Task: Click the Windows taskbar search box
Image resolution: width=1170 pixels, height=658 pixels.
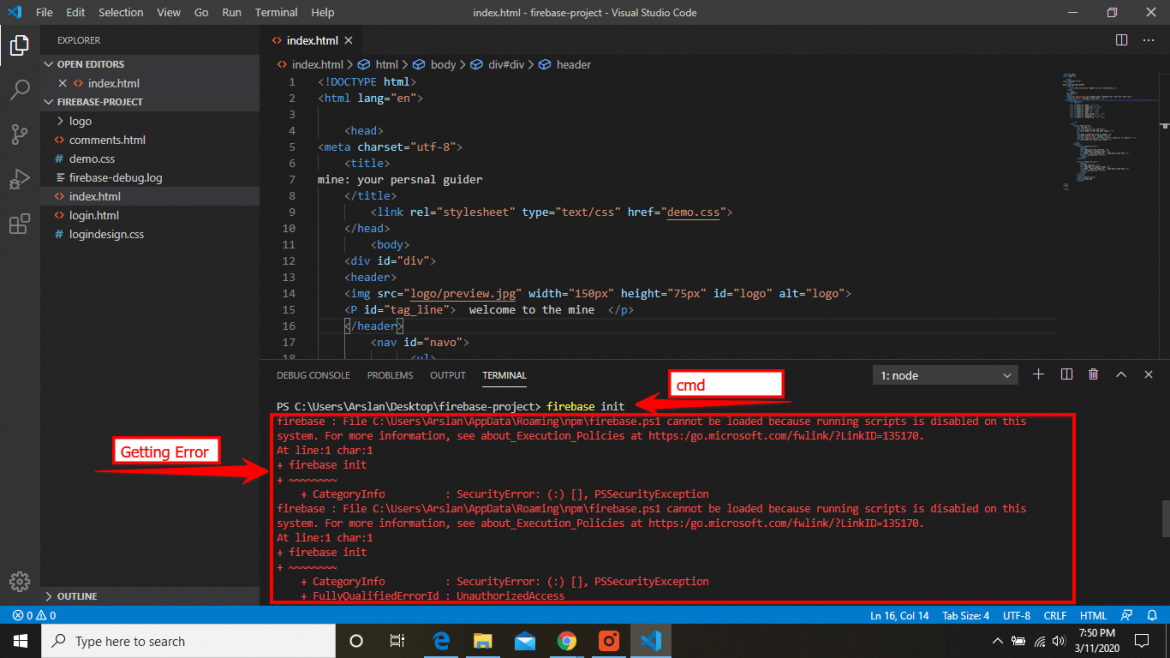Action: pyautogui.click(x=130, y=641)
